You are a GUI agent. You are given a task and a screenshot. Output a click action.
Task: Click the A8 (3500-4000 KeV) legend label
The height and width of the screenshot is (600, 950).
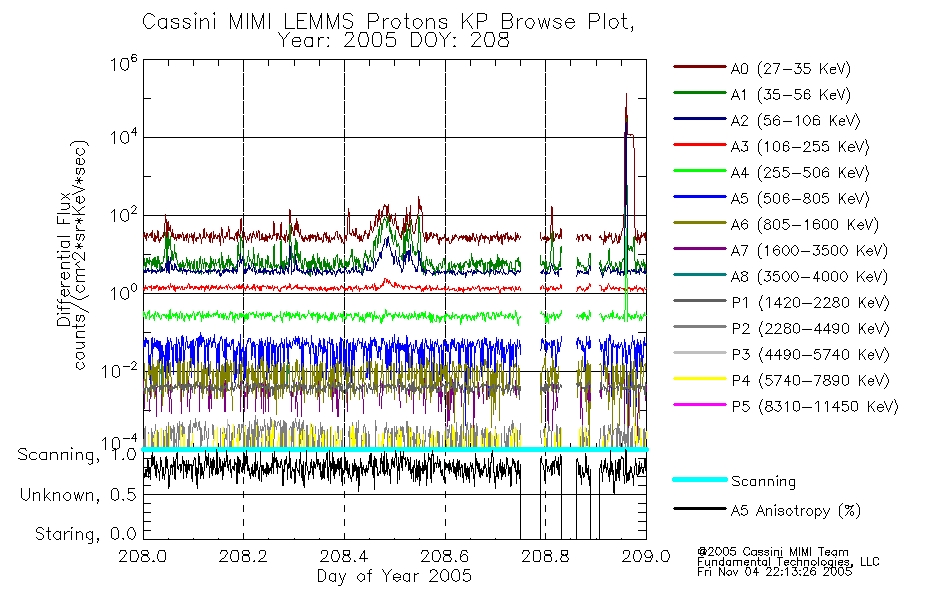click(x=809, y=276)
